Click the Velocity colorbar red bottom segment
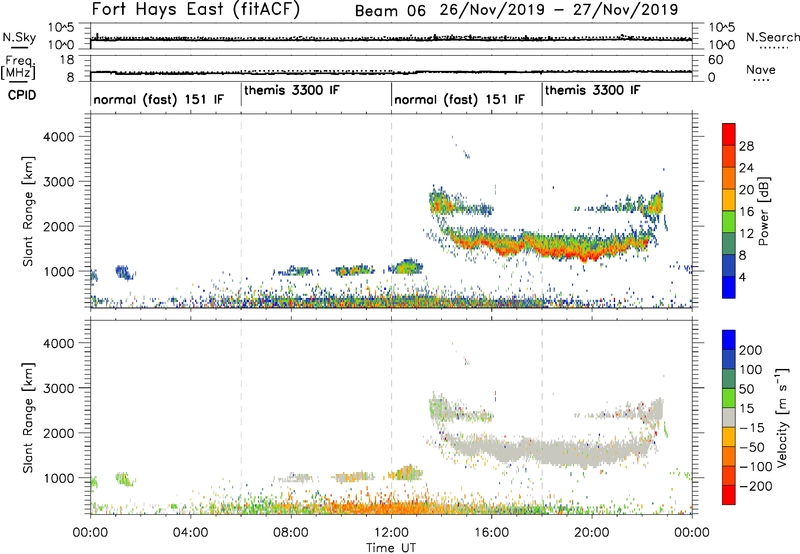 [729, 495]
